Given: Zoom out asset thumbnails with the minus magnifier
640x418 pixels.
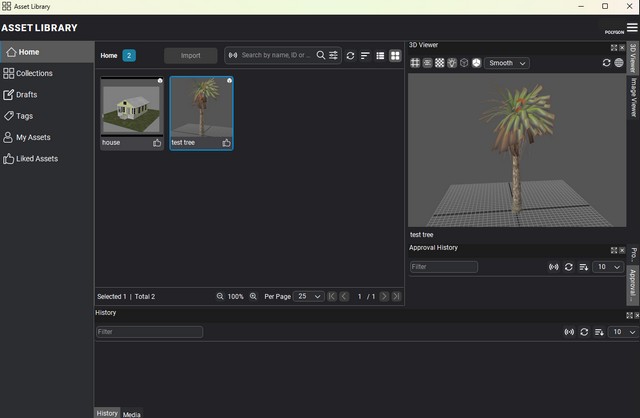Looking at the screenshot, I should (221, 297).
